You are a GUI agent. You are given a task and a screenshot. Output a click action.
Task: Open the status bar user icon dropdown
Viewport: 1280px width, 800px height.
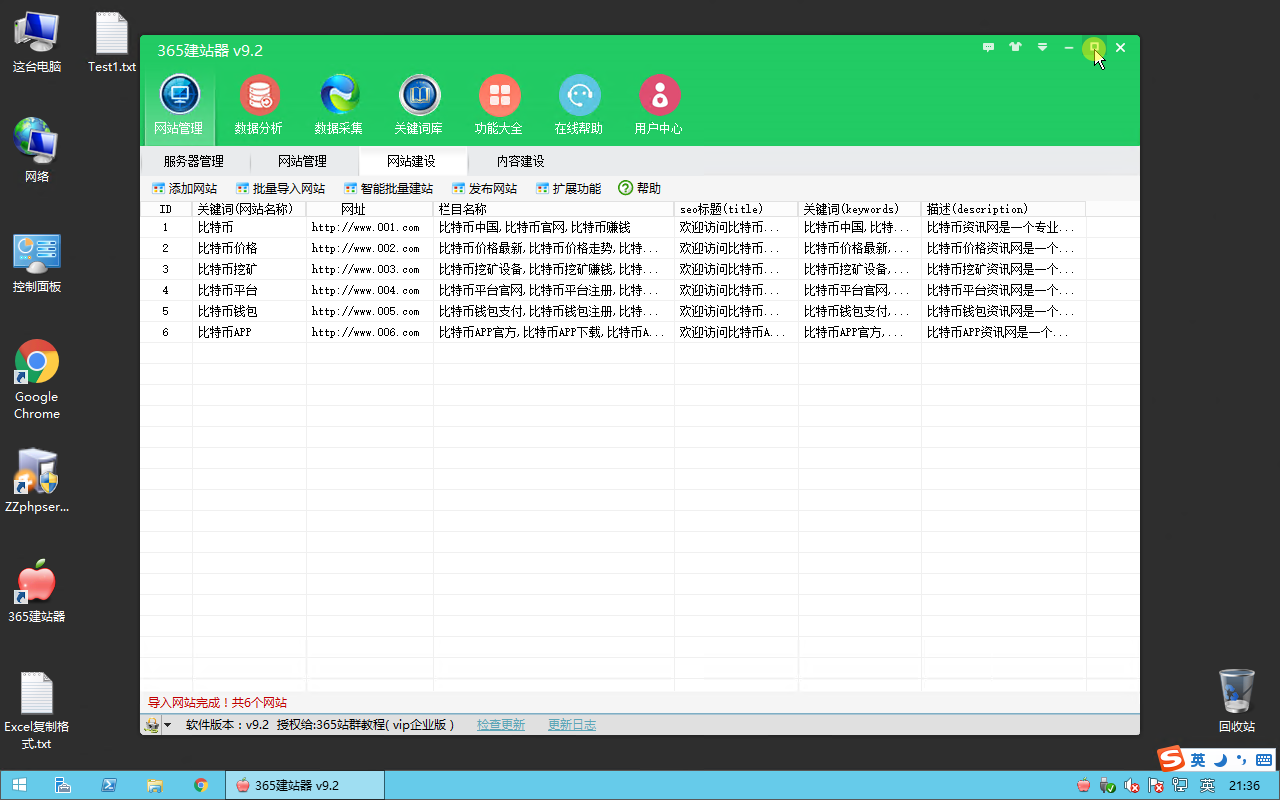pyautogui.click(x=158, y=725)
